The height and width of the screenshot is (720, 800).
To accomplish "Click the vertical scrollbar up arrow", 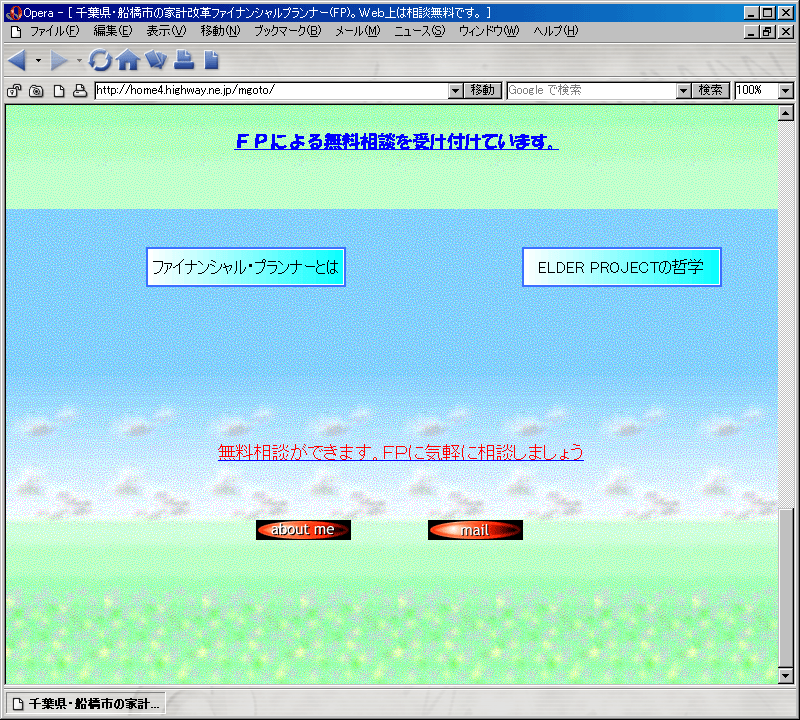I will (786, 113).
